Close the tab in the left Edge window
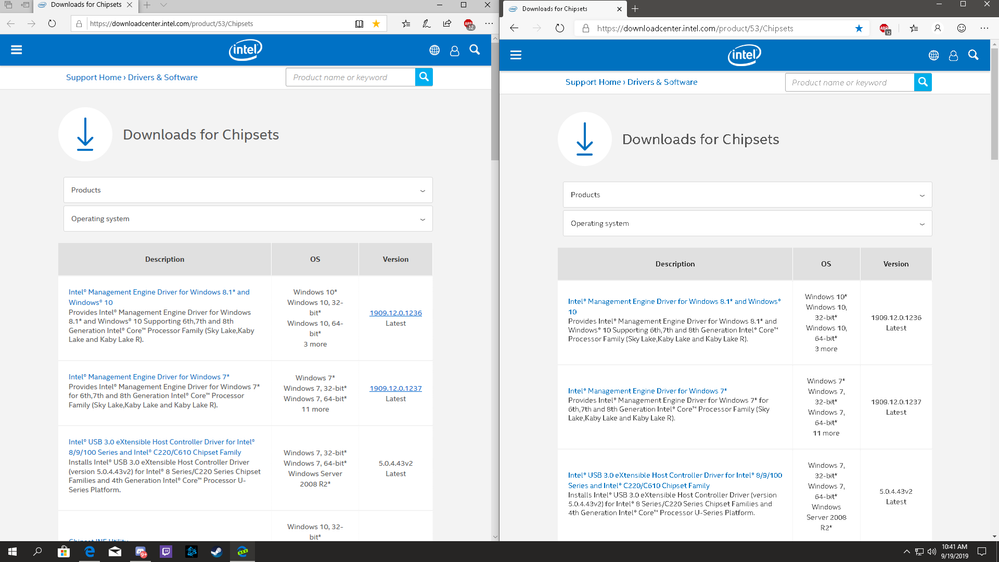The width and height of the screenshot is (999, 562). point(129,4)
